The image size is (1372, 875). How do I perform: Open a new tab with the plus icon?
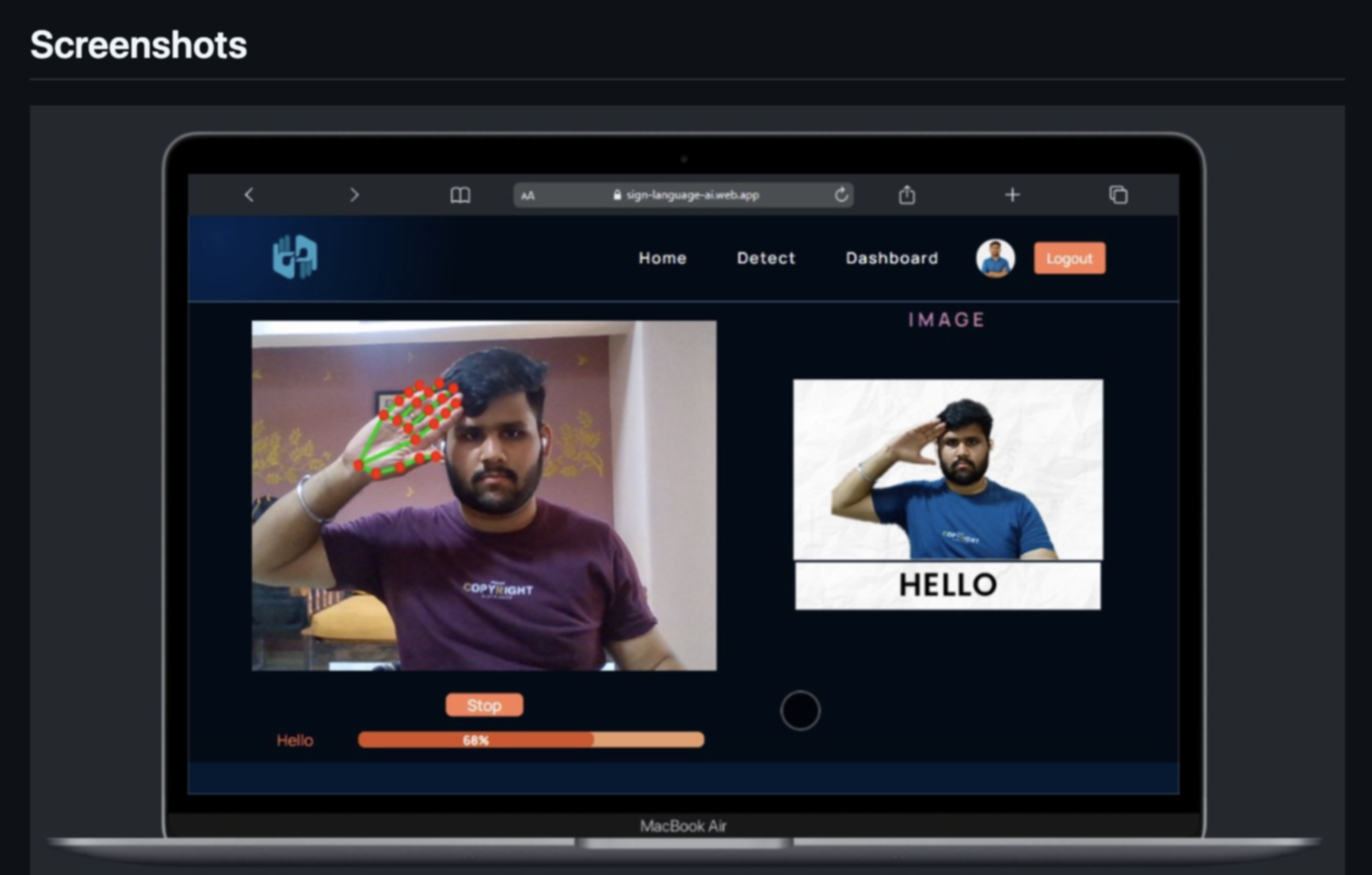pos(1012,195)
